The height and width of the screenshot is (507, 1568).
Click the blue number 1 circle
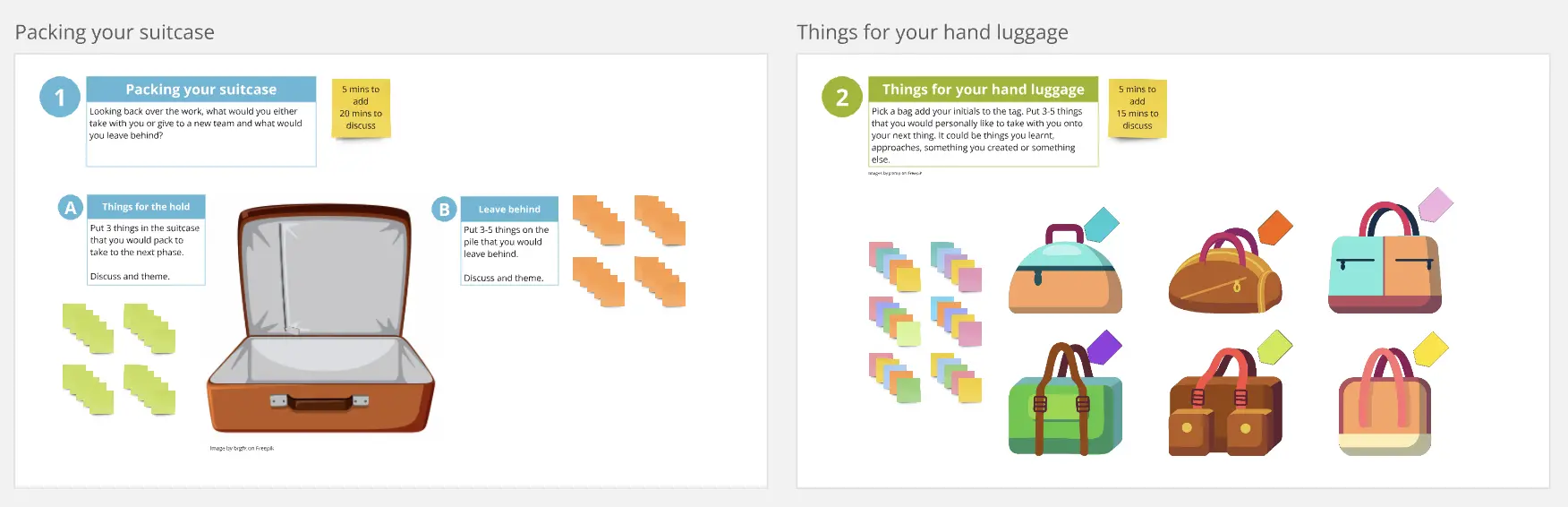click(x=60, y=97)
